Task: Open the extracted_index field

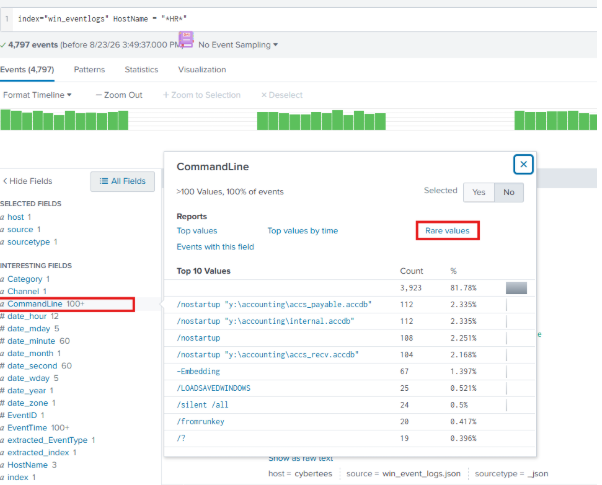Action: 38,452
